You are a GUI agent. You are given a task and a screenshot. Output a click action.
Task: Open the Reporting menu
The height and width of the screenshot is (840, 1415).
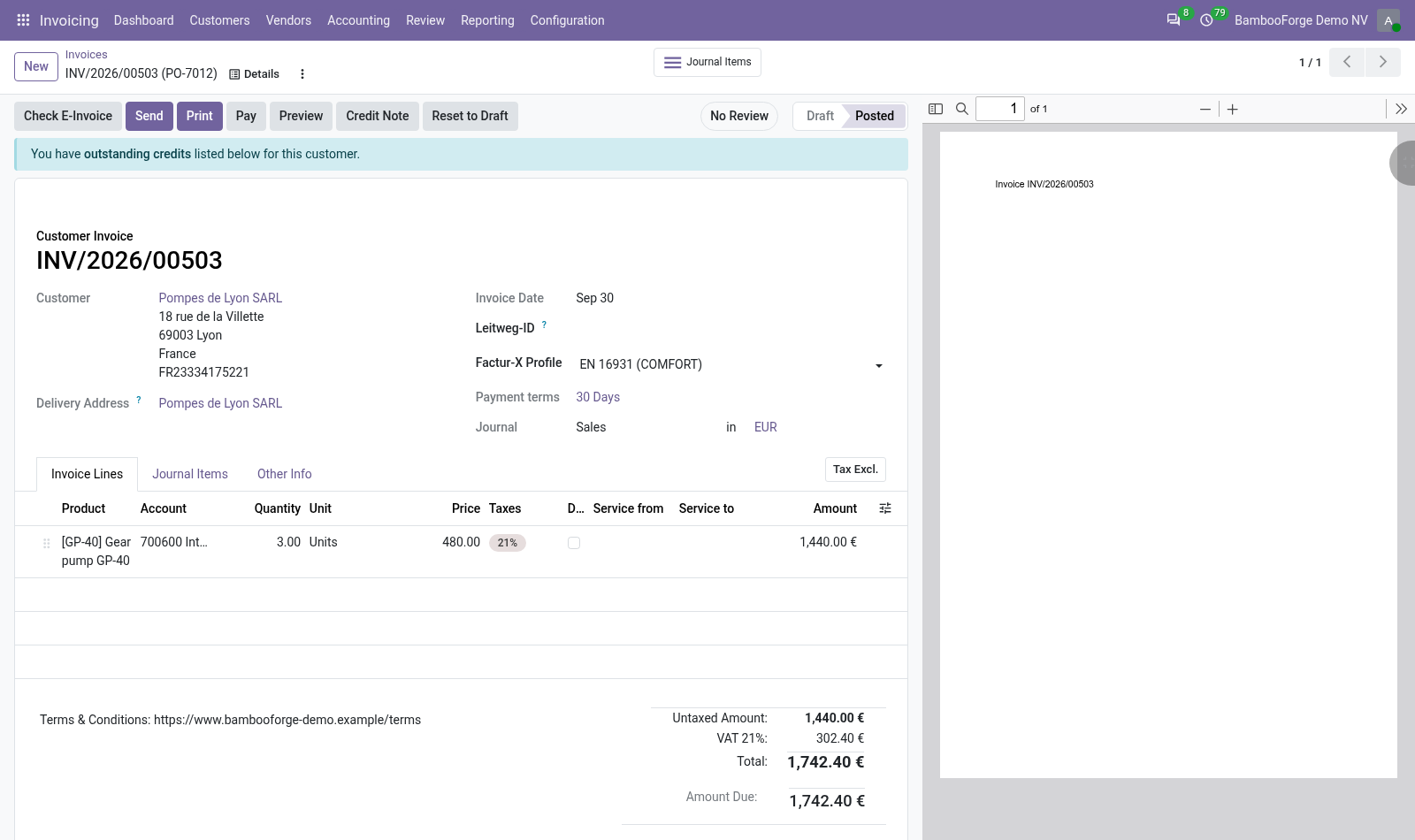[487, 20]
